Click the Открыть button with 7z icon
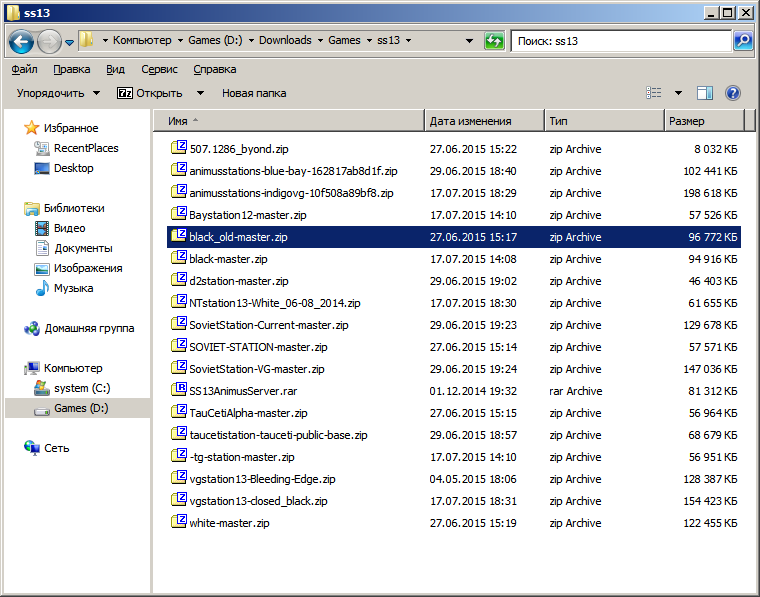The image size is (760, 597). (150, 93)
